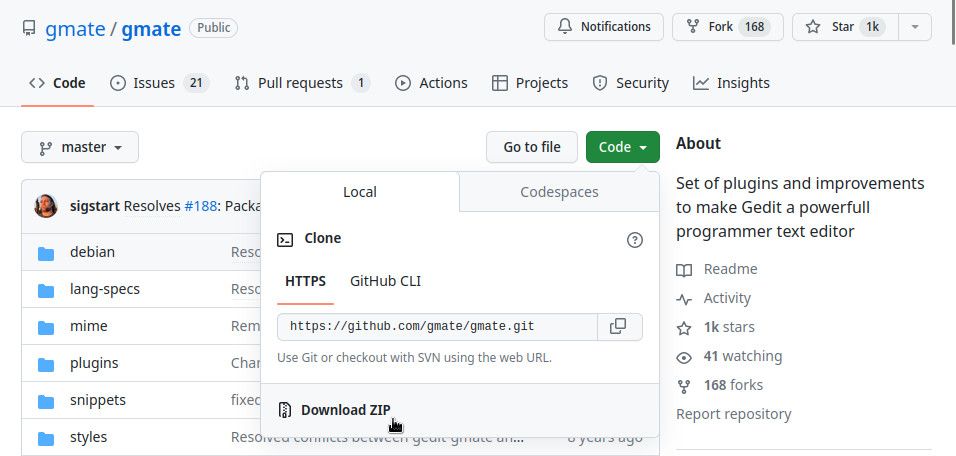Image resolution: width=956 pixels, height=456 pixels.
Task: Click the snippets folder icon
Action: [x=46, y=402]
